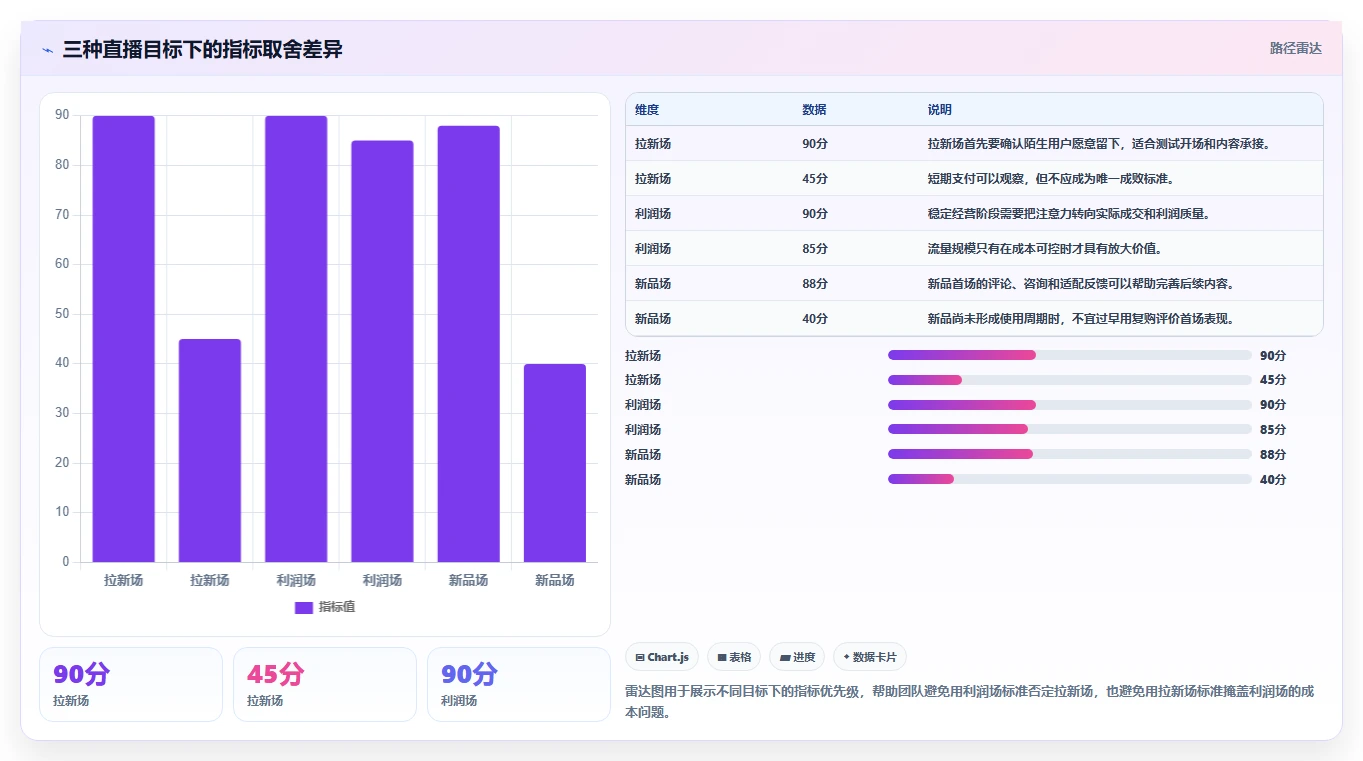Click the 维度 column header
Screen dimensions: 1363x761
(x=647, y=110)
